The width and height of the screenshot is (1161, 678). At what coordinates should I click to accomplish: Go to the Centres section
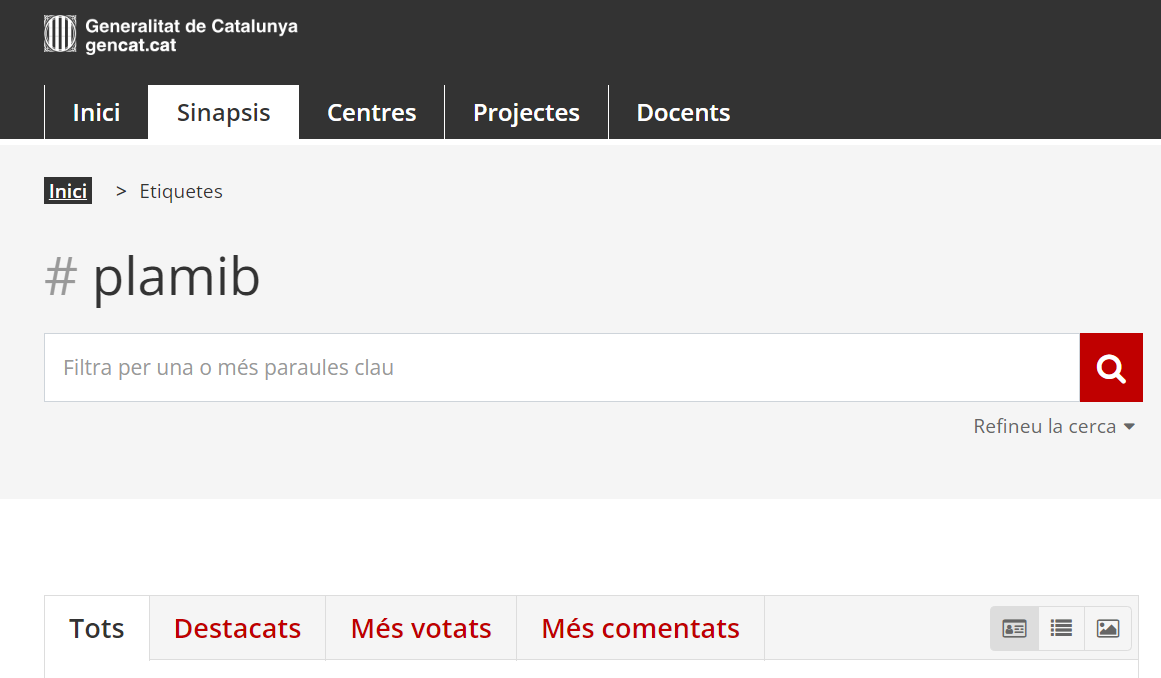(371, 113)
